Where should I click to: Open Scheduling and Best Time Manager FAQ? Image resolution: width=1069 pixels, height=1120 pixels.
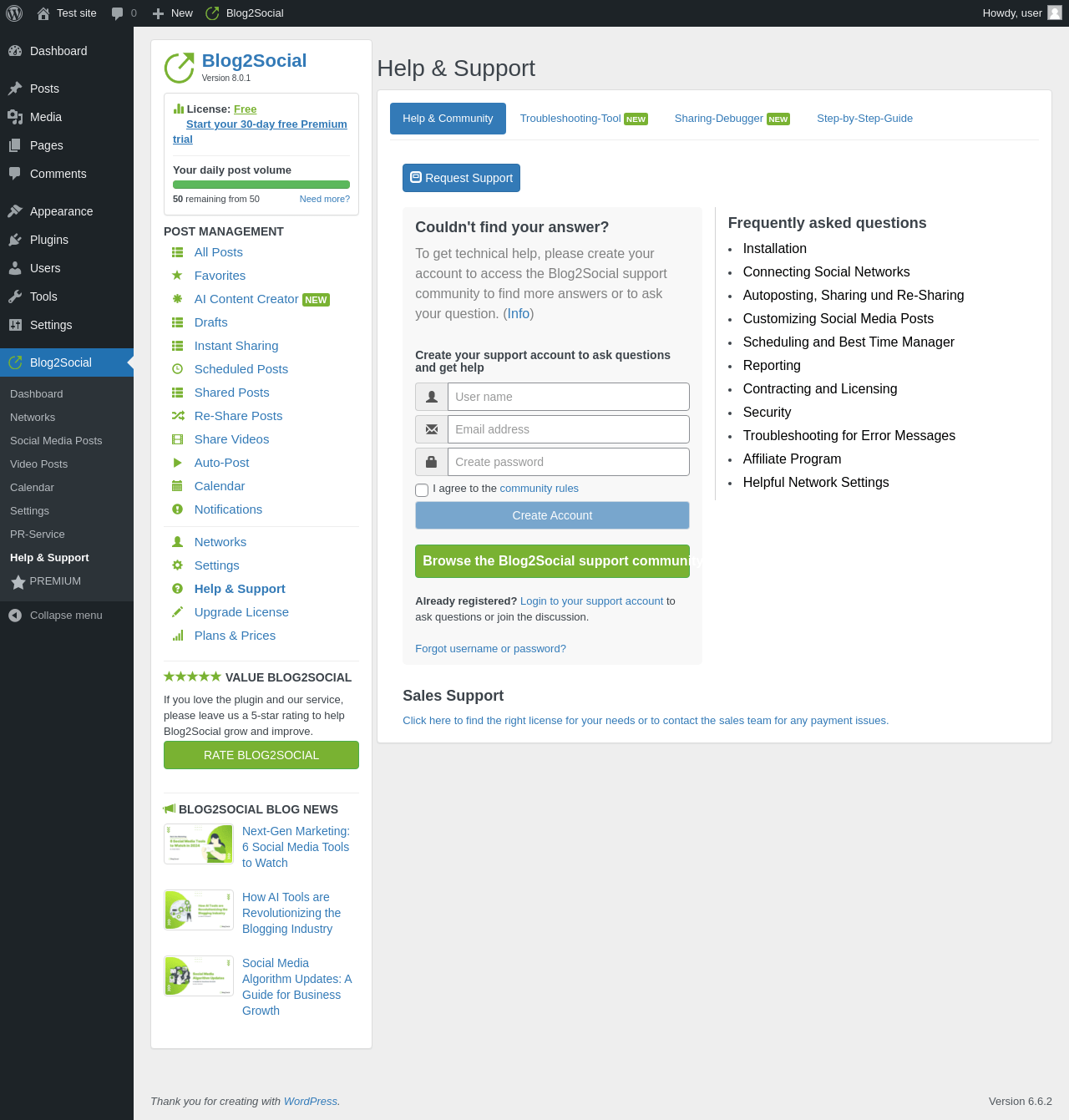849,342
